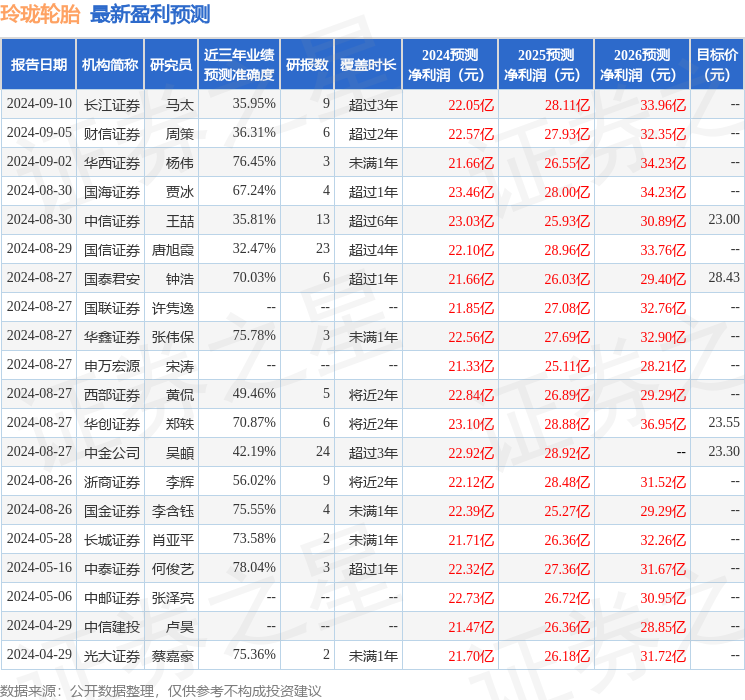Click report count 24
Screen dimensions: 745x700
pyautogui.click(x=323, y=451)
